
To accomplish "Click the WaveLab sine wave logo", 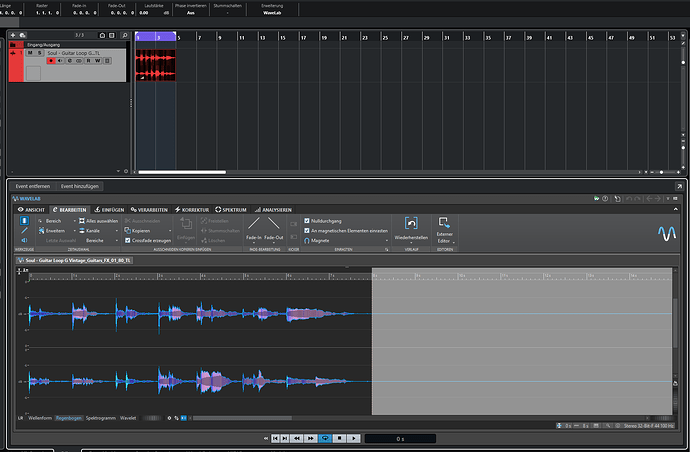I will pos(667,233).
